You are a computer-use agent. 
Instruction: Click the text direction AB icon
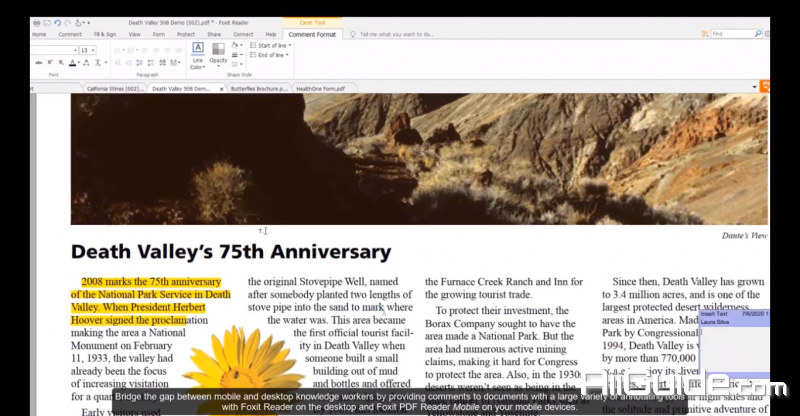[x=162, y=62]
